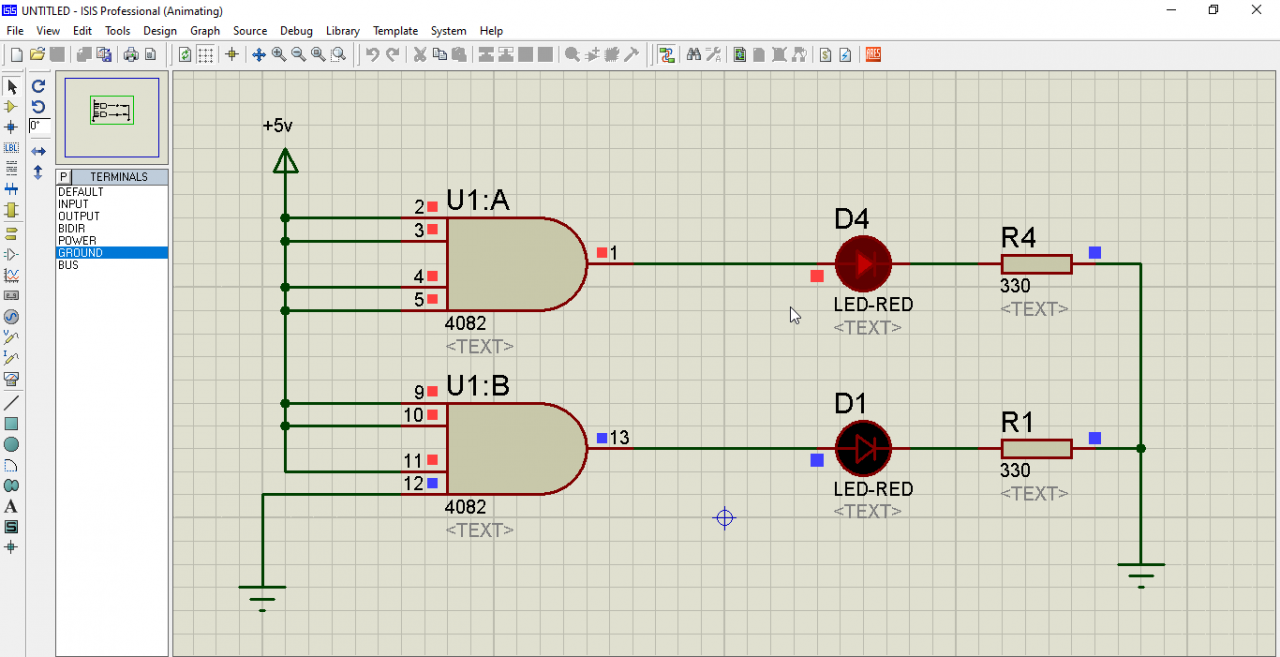1280x657 pixels.
Task: Run Electrical Rule Check lightning icon
Action: point(845,54)
